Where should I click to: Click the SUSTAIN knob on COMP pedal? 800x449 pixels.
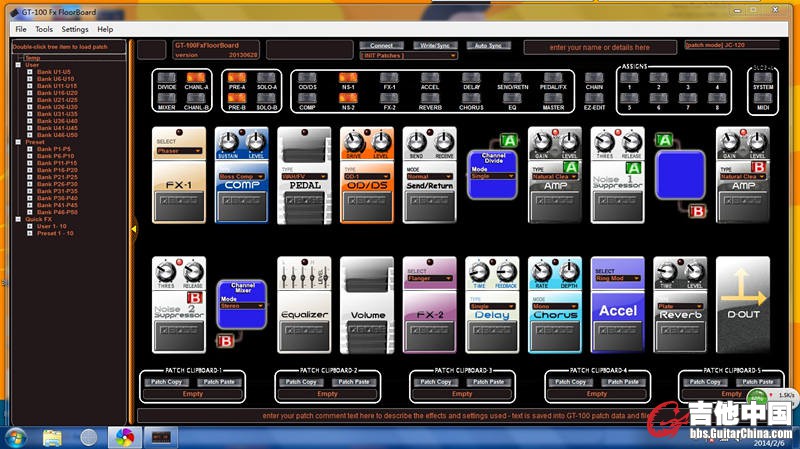pyautogui.click(x=228, y=141)
